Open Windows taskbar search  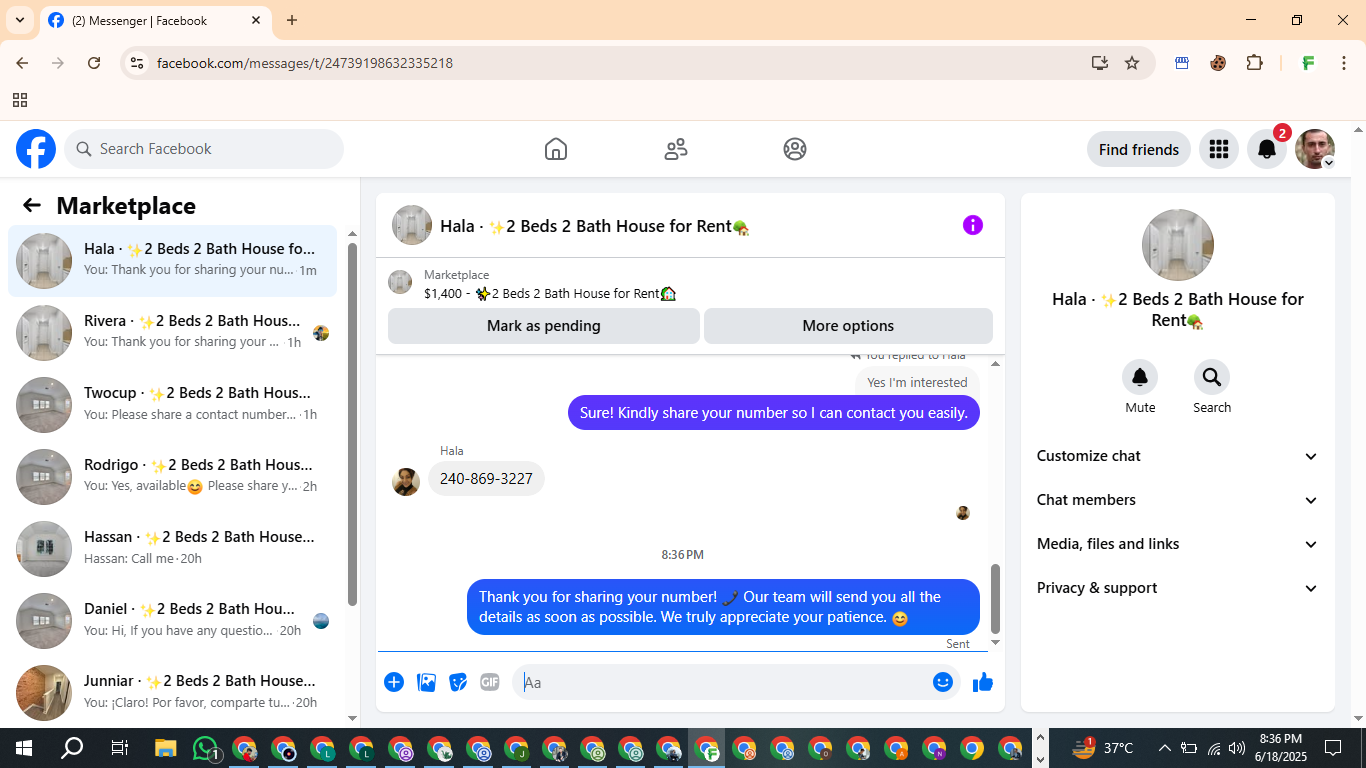72,748
